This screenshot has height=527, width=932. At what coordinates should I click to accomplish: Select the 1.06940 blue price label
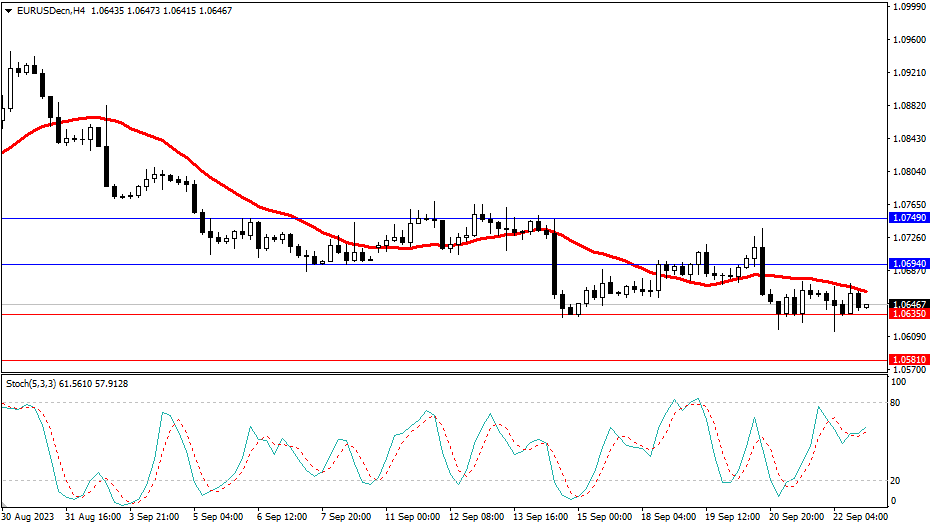click(x=908, y=265)
